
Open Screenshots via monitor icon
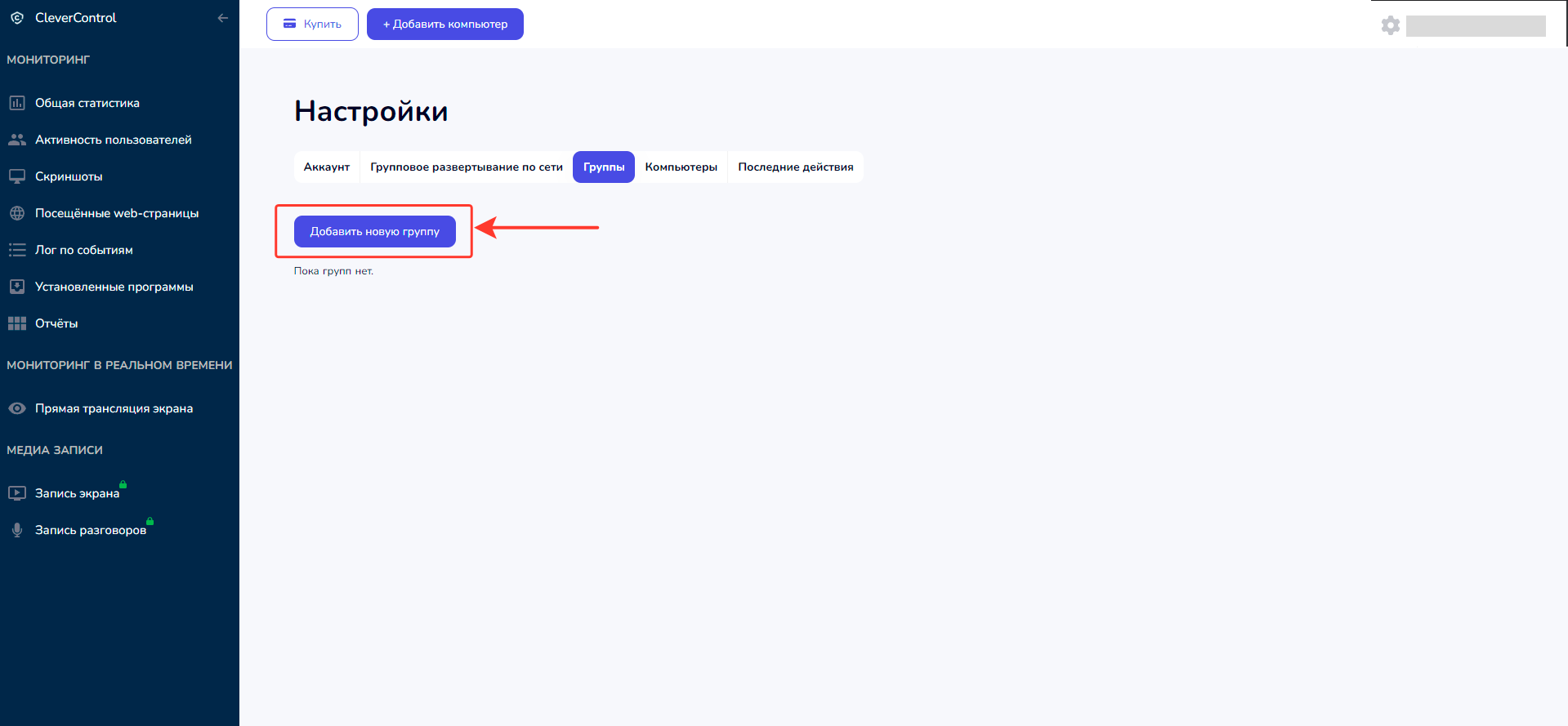[x=17, y=176]
